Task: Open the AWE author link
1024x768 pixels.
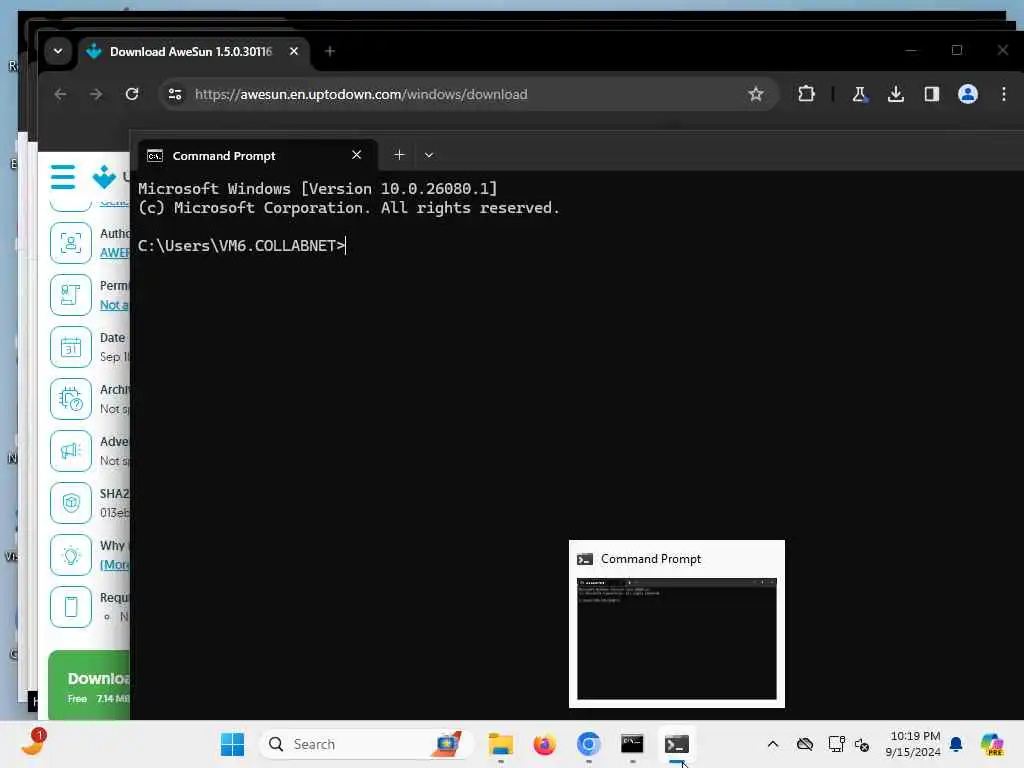Action: tap(115, 253)
